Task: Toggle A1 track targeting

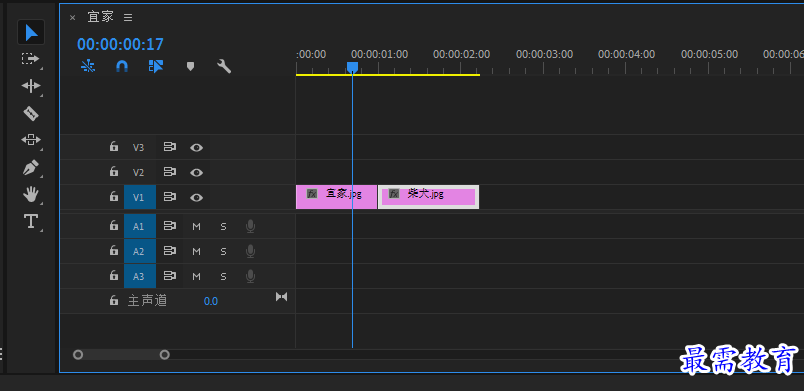Action: coord(139,226)
